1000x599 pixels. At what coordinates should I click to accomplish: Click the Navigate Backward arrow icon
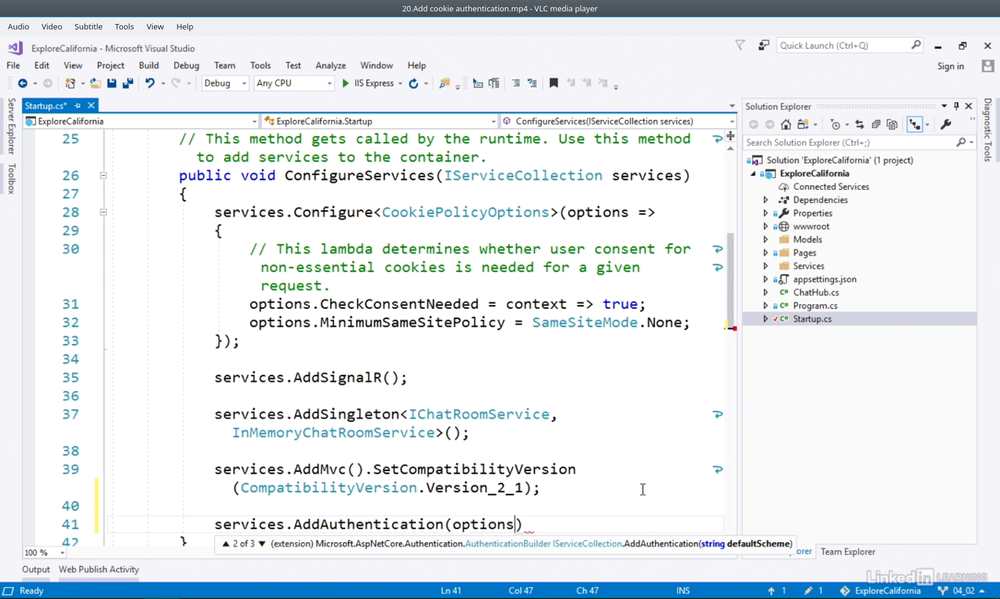(x=23, y=84)
